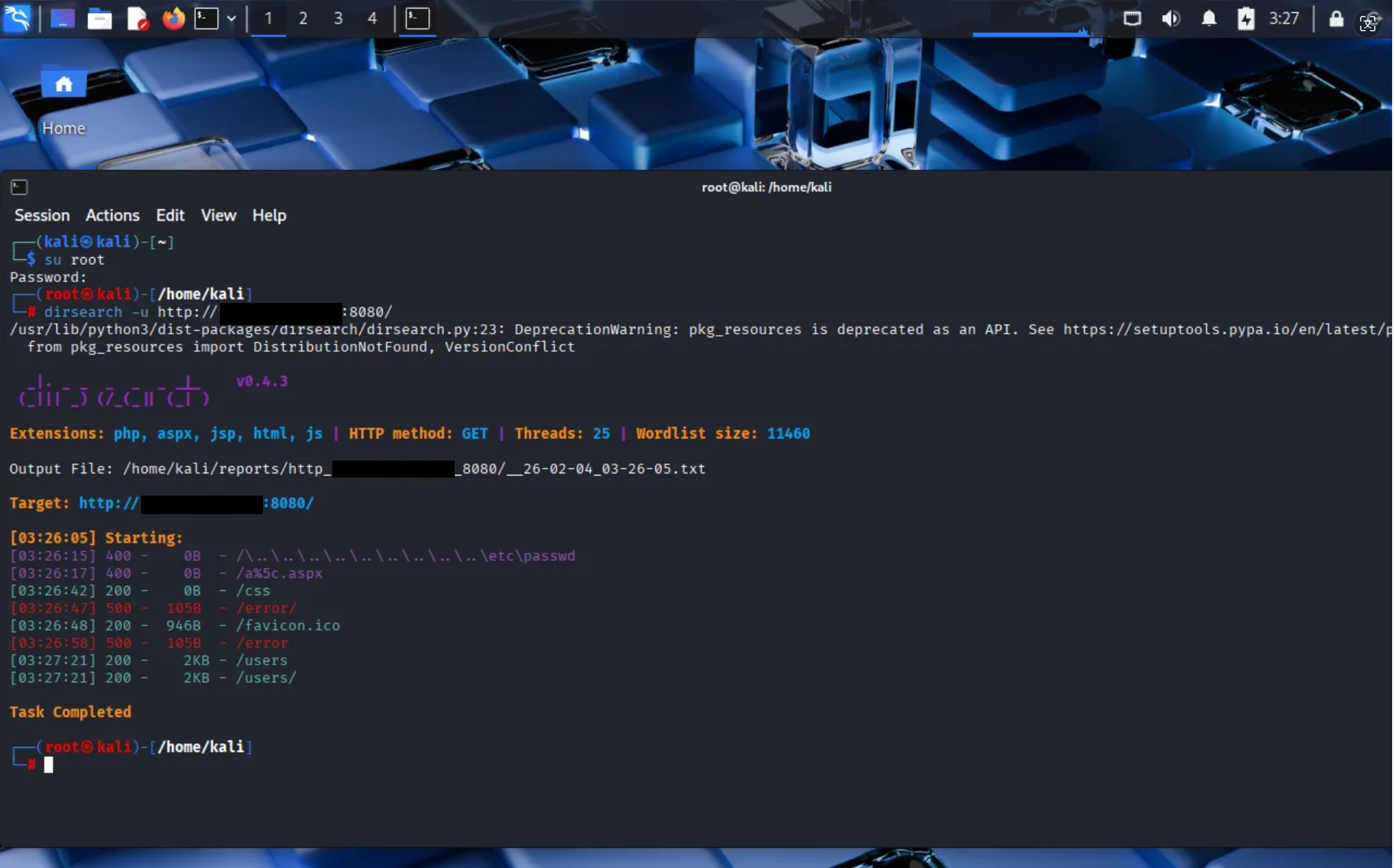Click the /etc\passwd traversal result
The height and width of the screenshot is (868, 1395).
[x=405, y=556]
